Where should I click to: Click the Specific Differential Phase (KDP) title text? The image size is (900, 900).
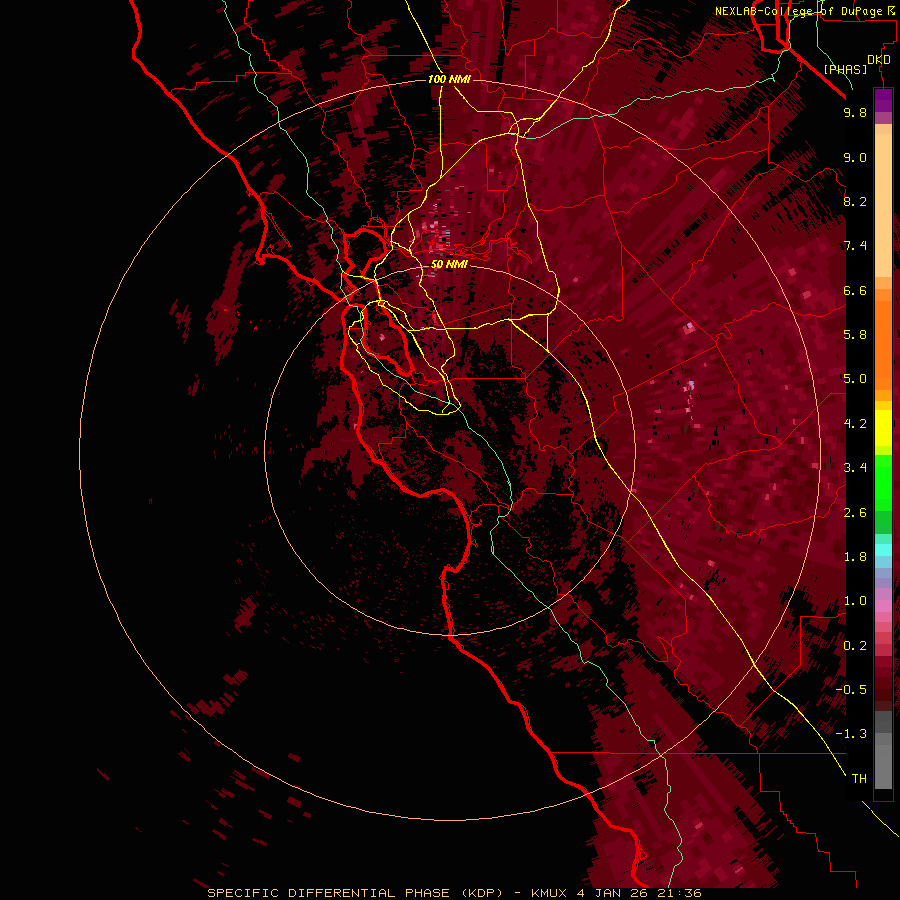pyautogui.click(x=355, y=893)
